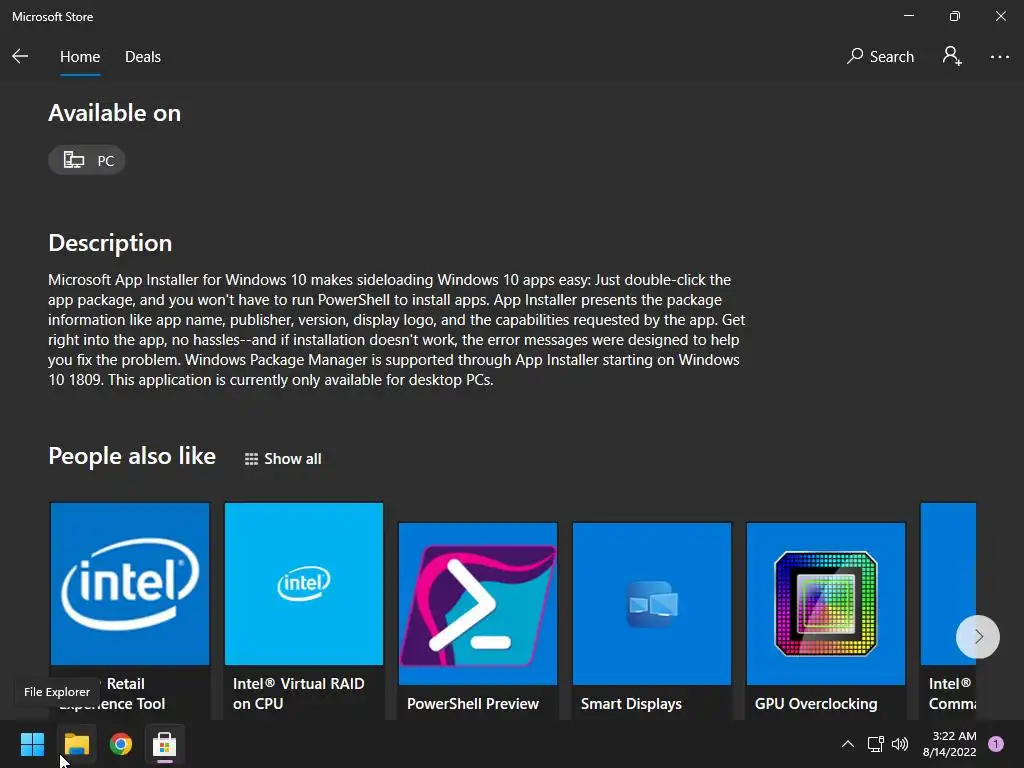Click the volume speaker tray icon
This screenshot has height=768, width=1024.
click(900, 744)
